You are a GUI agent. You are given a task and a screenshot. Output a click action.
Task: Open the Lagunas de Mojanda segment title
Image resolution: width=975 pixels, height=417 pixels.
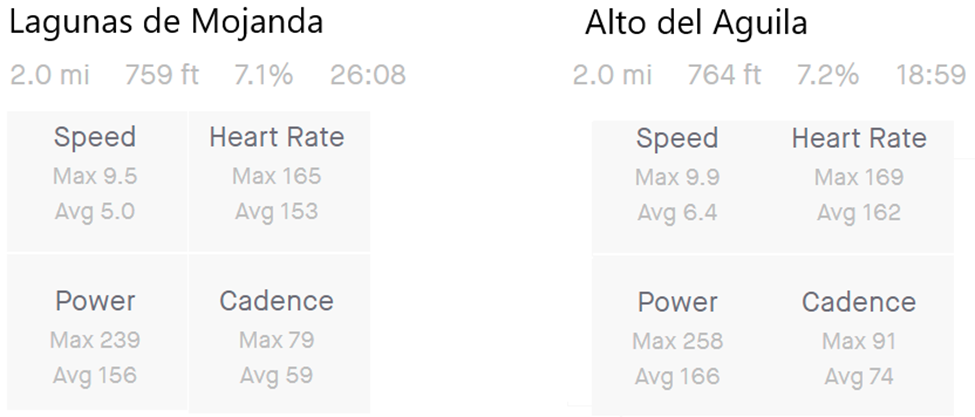[x=166, y=22]
